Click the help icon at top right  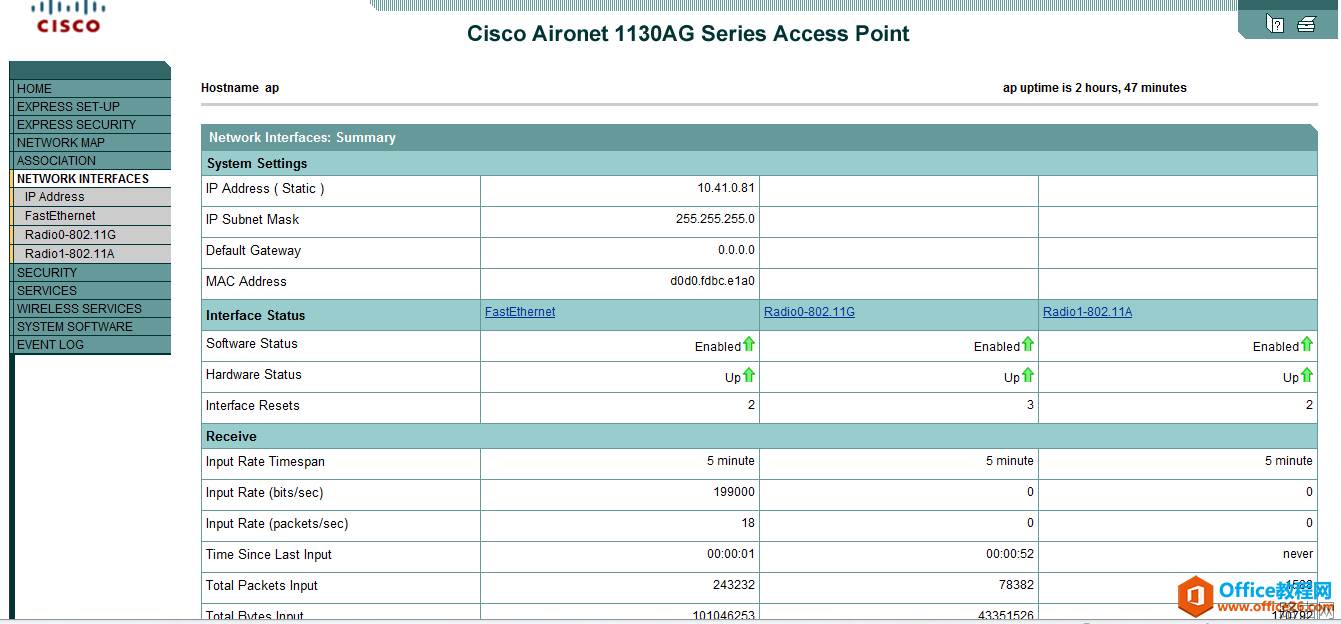pyautogui.click(x=1275, y=23)
